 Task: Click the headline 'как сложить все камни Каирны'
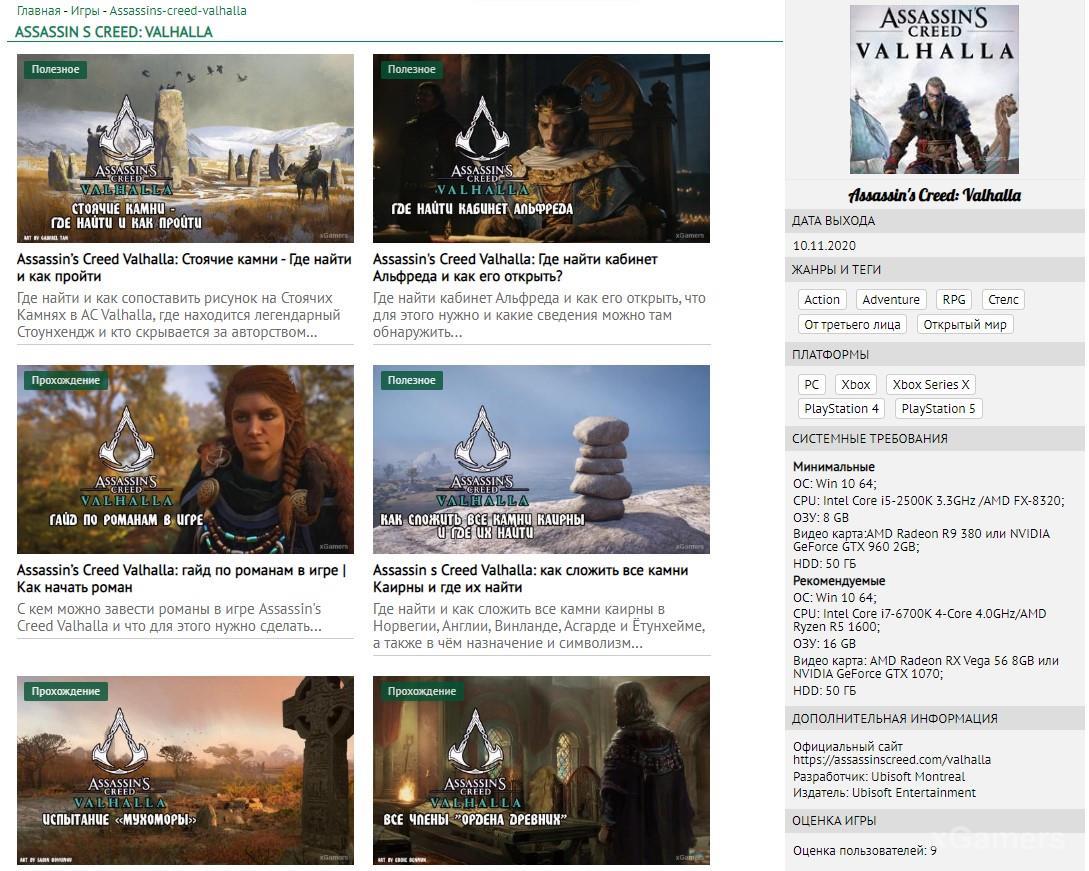(531, 579)
